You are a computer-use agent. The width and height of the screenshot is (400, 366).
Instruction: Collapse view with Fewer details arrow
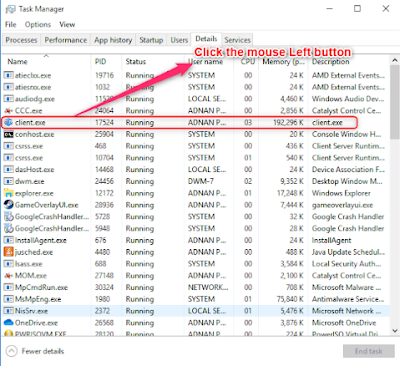pyautogui.click(x=12, y=351)
